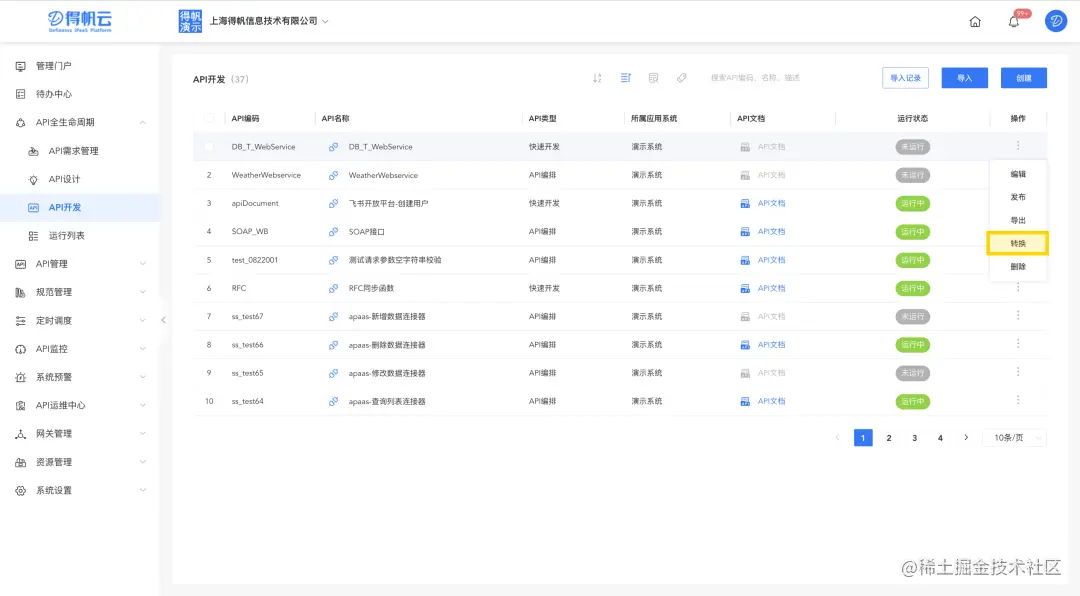The image size is (1080, 596).
Task: Click link icon of WeatherWebservice row
Action: point(333,175)
